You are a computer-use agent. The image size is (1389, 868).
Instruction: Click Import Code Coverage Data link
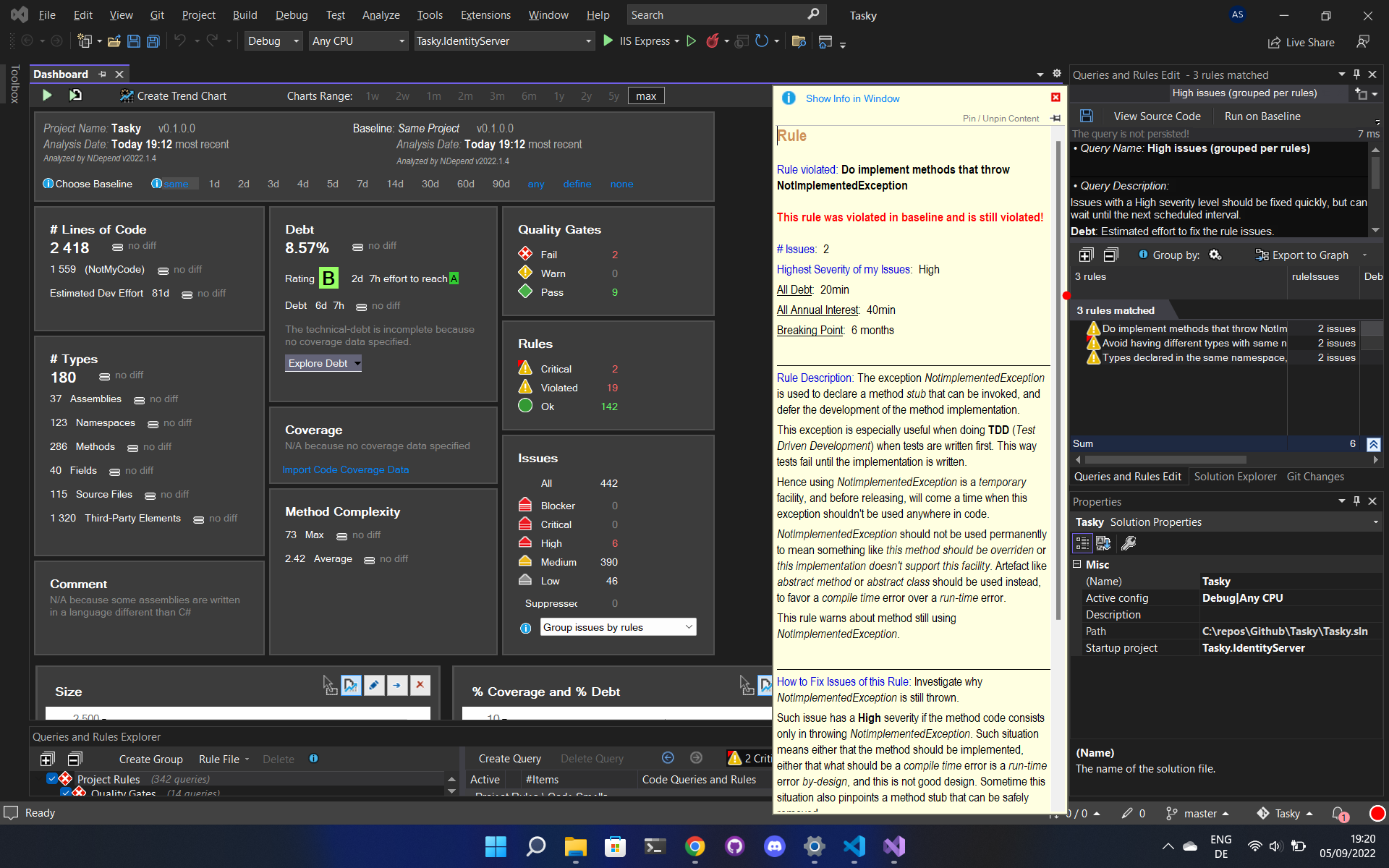pyautogui.click(x=345, y=470)
